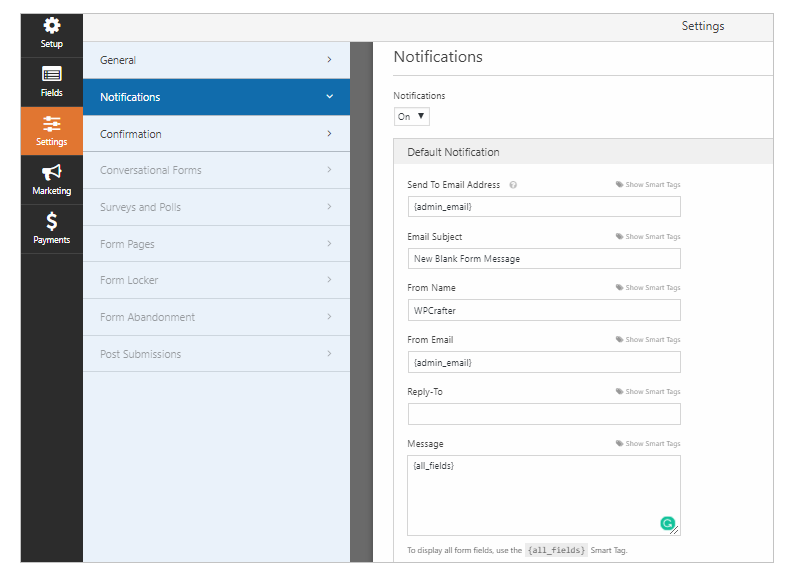This screenshot has width=796, height=580.
Task: Open the Notifications On dropdown
Action: click(412, 116)
